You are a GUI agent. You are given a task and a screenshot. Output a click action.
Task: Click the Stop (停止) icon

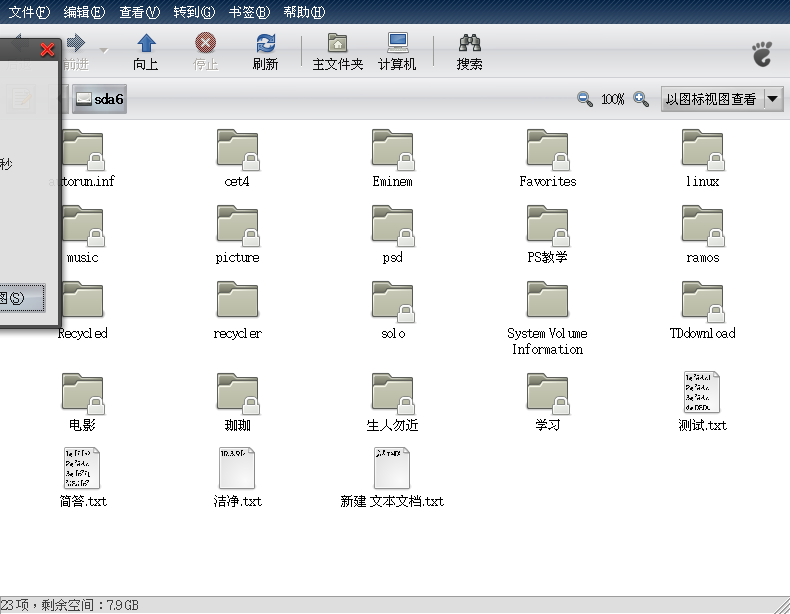(206, 43)
